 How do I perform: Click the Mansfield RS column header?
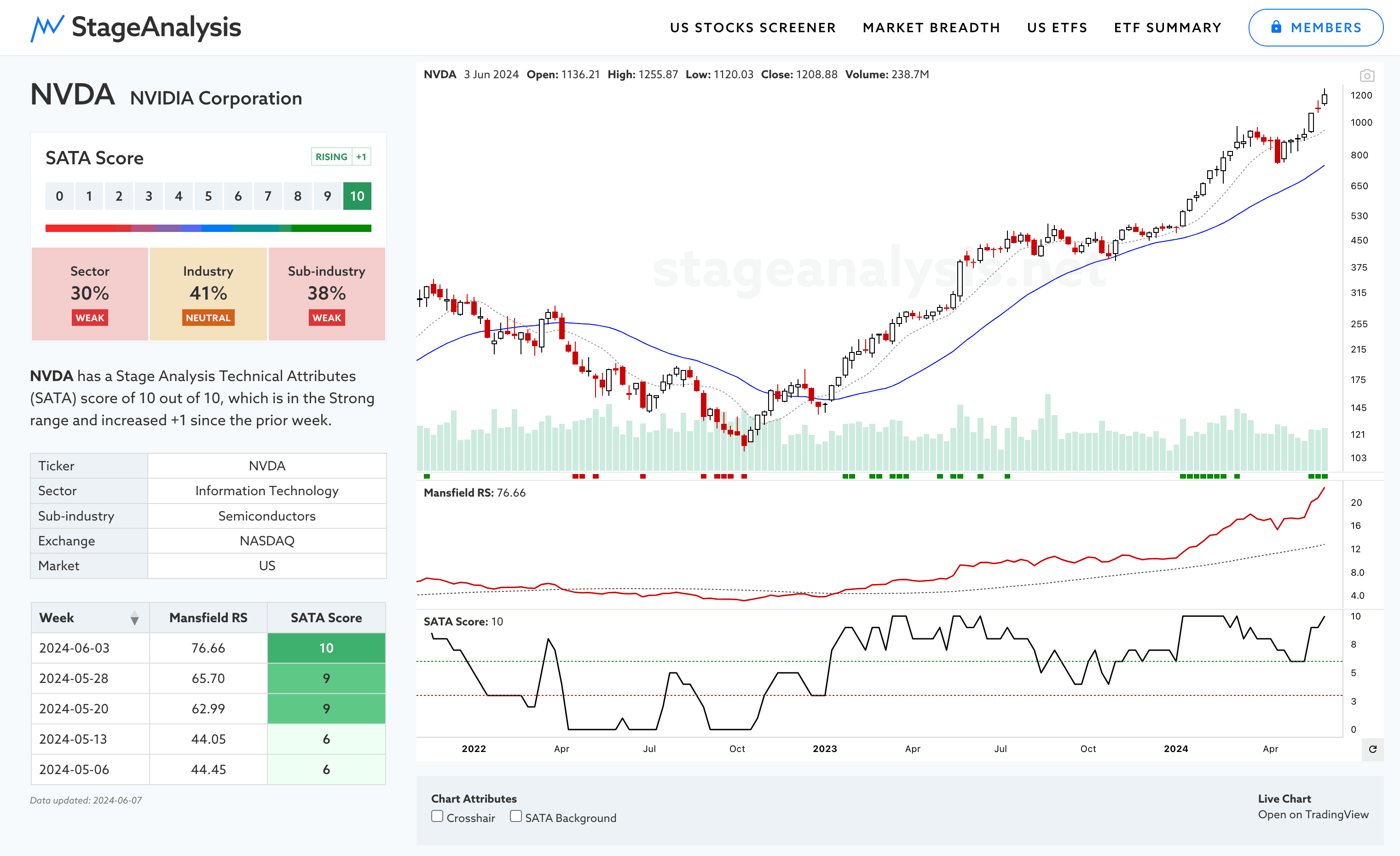coord(208,618)
